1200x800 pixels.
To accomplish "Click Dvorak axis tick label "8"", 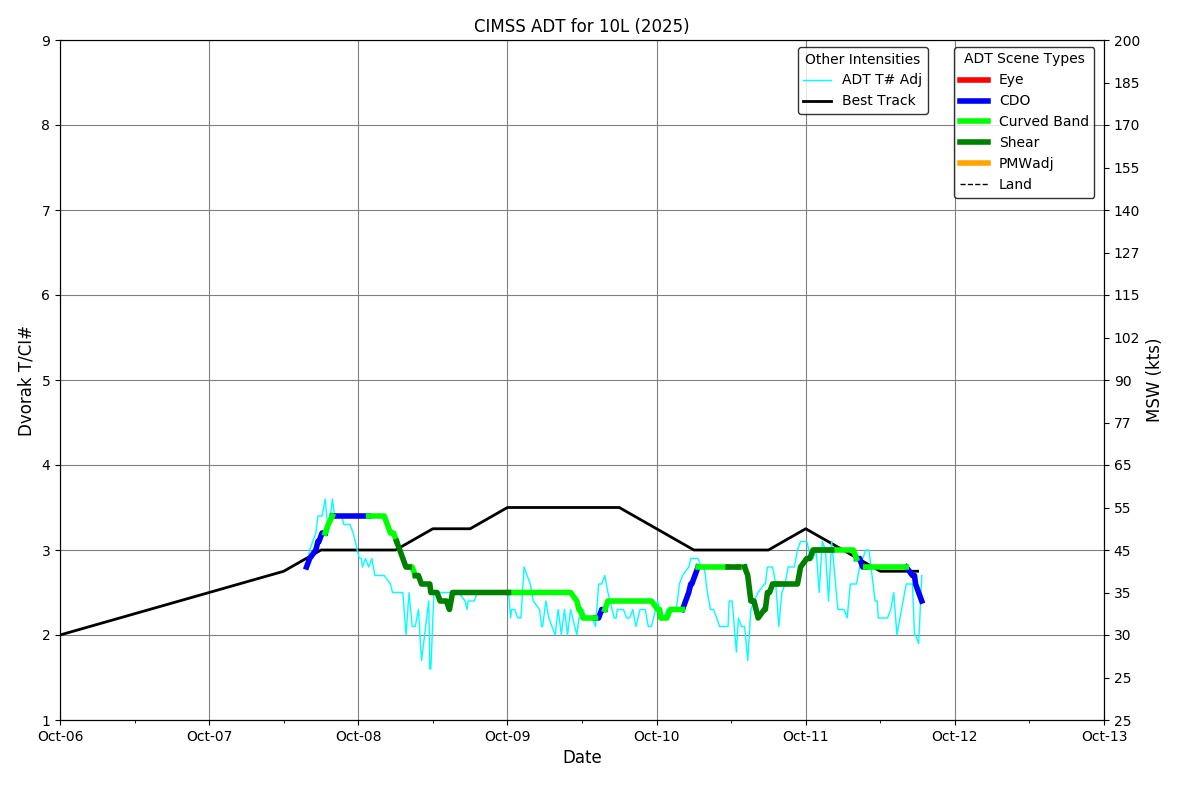I will 46,126.
